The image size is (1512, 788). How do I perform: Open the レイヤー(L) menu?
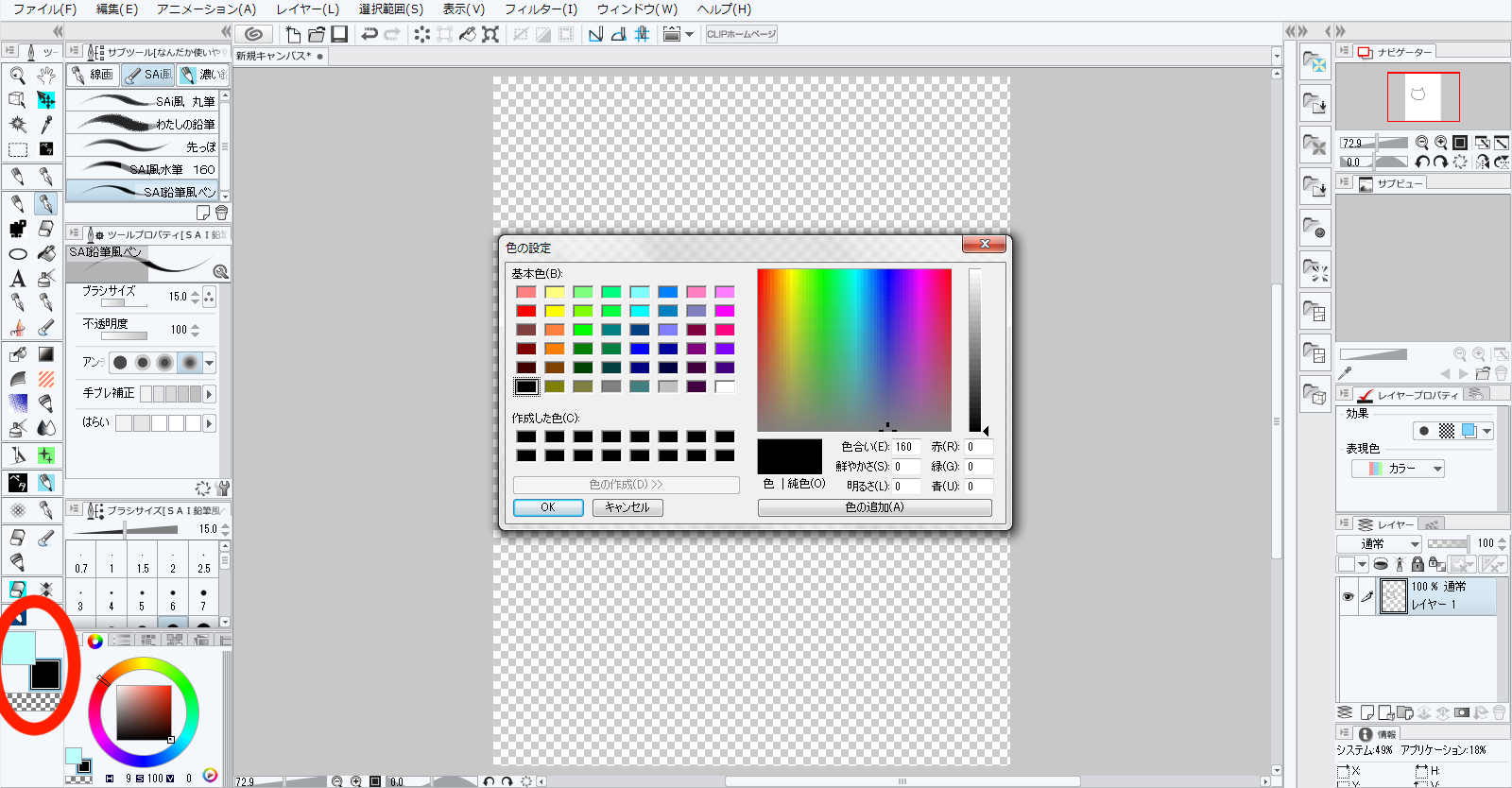click(307, 9)
